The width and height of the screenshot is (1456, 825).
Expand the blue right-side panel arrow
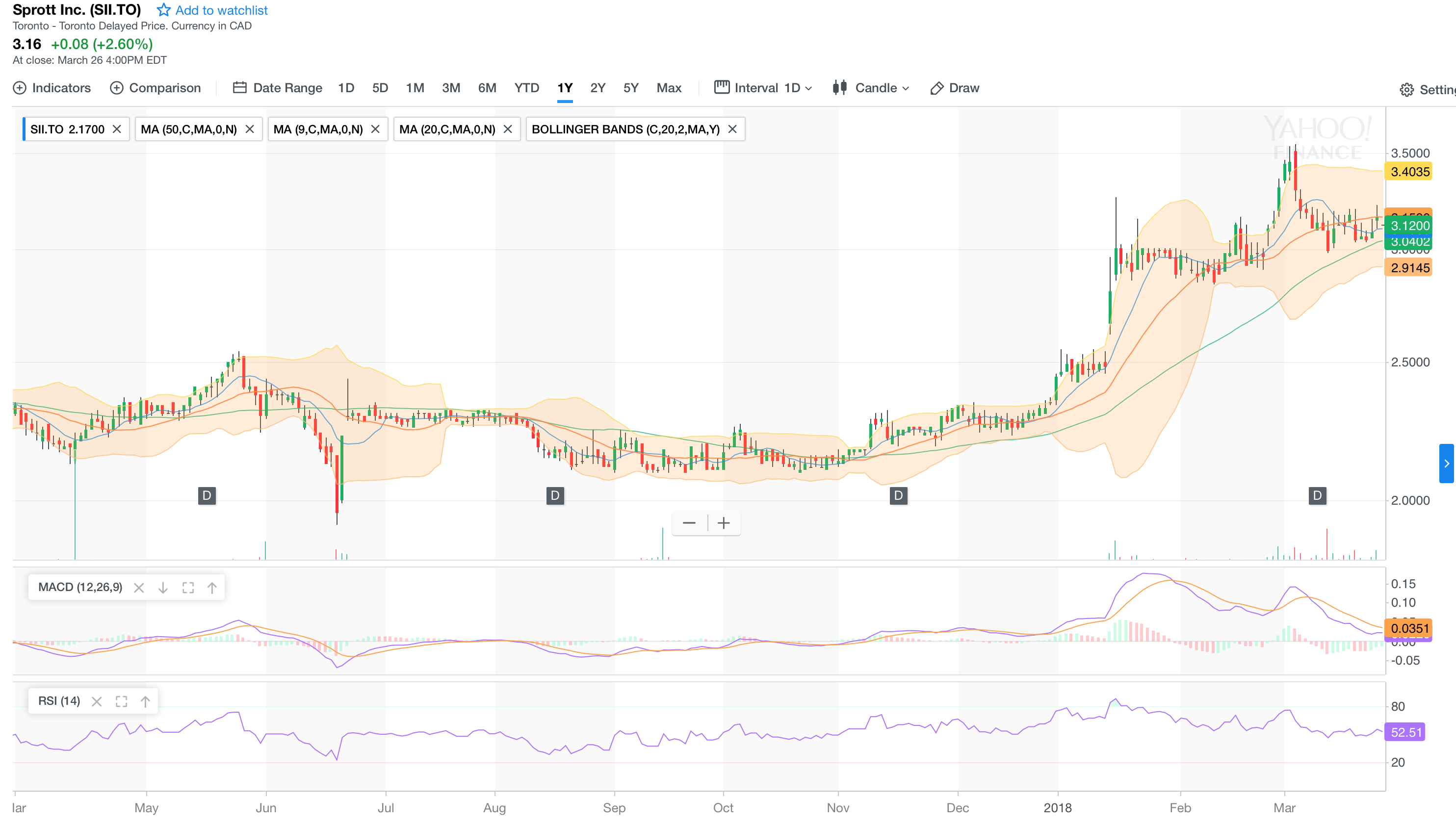1446,464
